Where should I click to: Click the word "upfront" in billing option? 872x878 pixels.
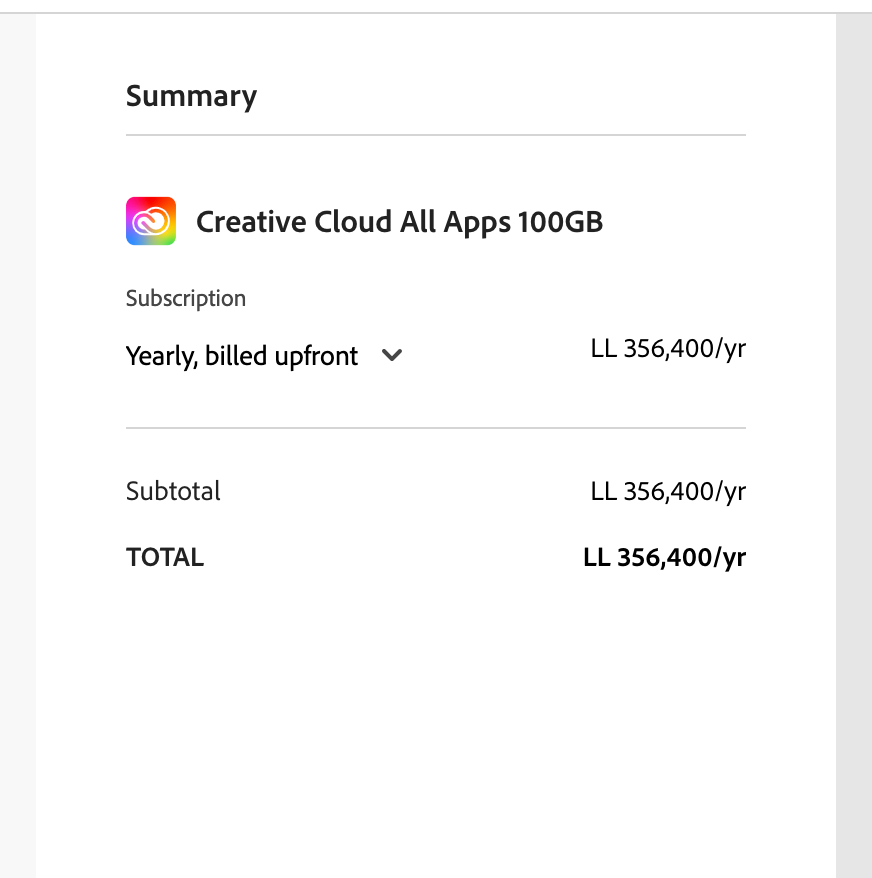[x=316, y=356]
